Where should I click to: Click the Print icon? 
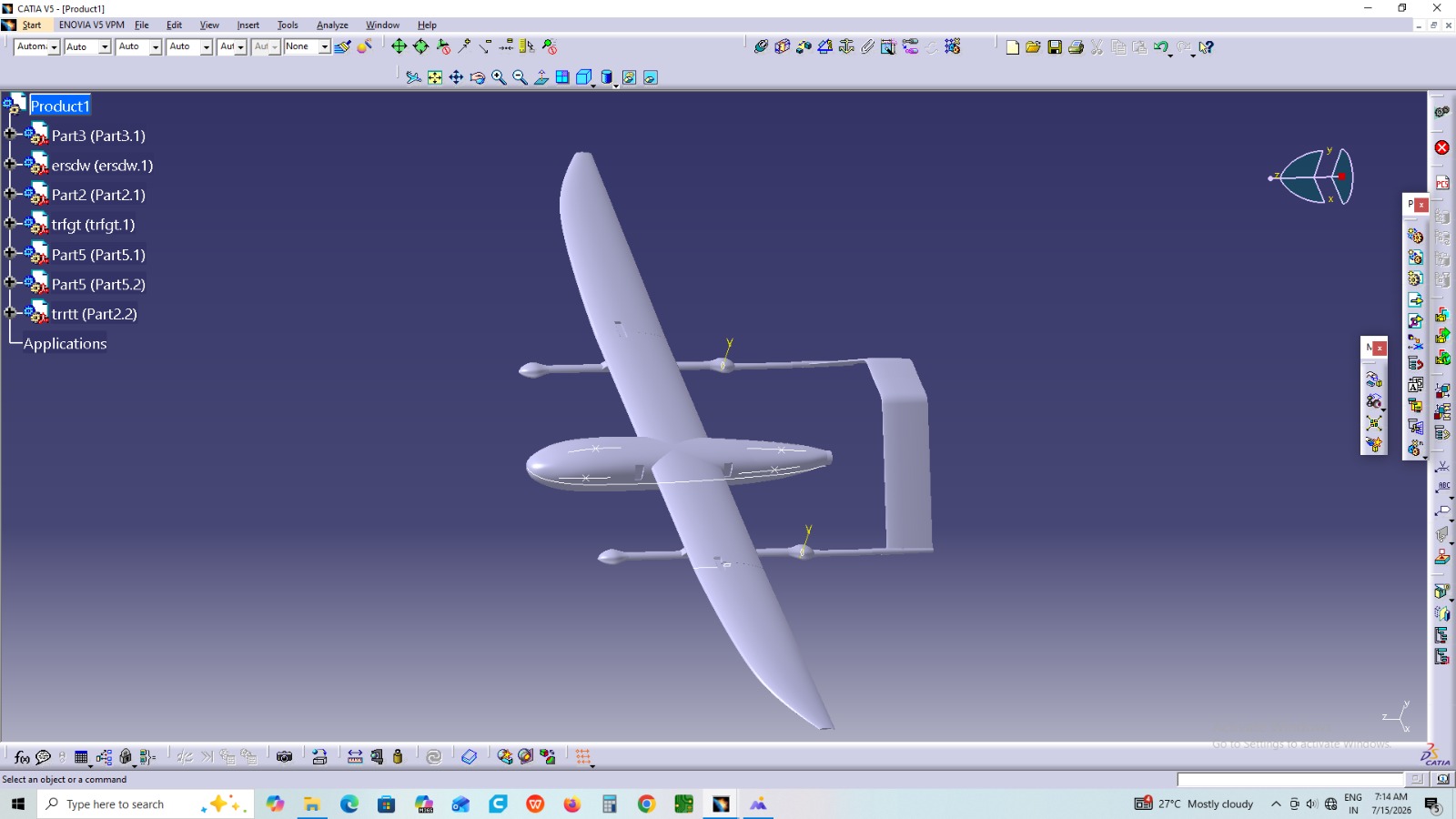click(x=1076, y=47)
